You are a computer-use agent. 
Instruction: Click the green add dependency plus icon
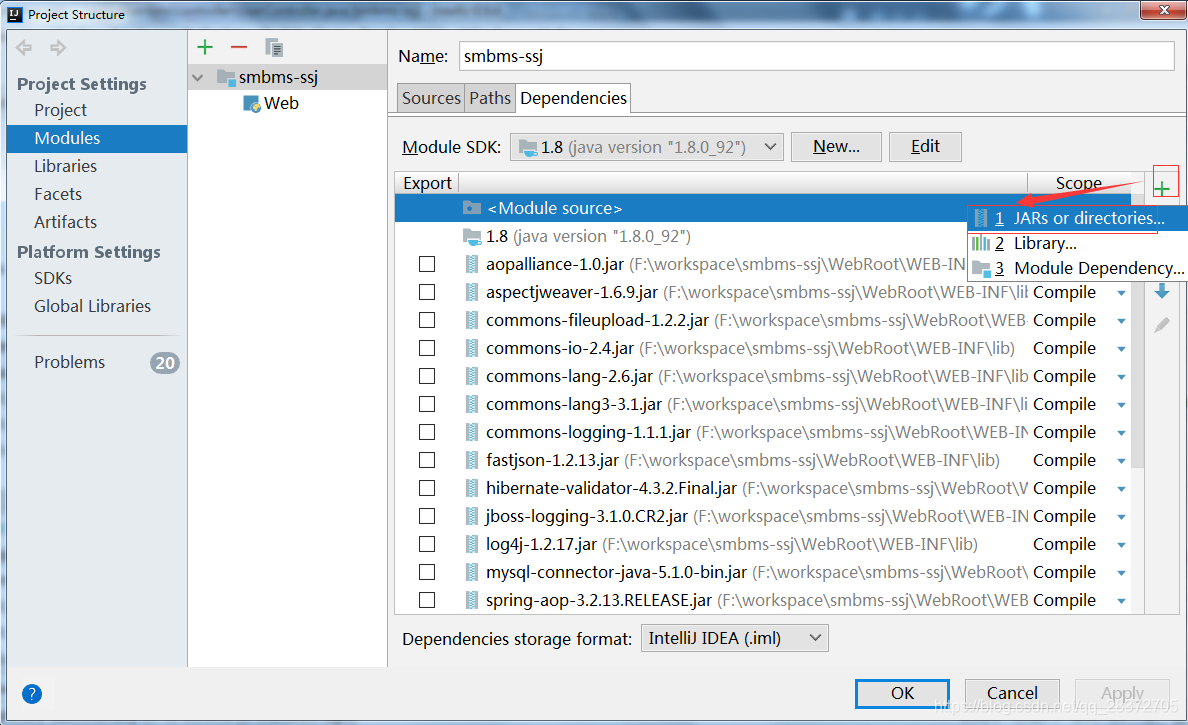click(x=1162, y=188)
